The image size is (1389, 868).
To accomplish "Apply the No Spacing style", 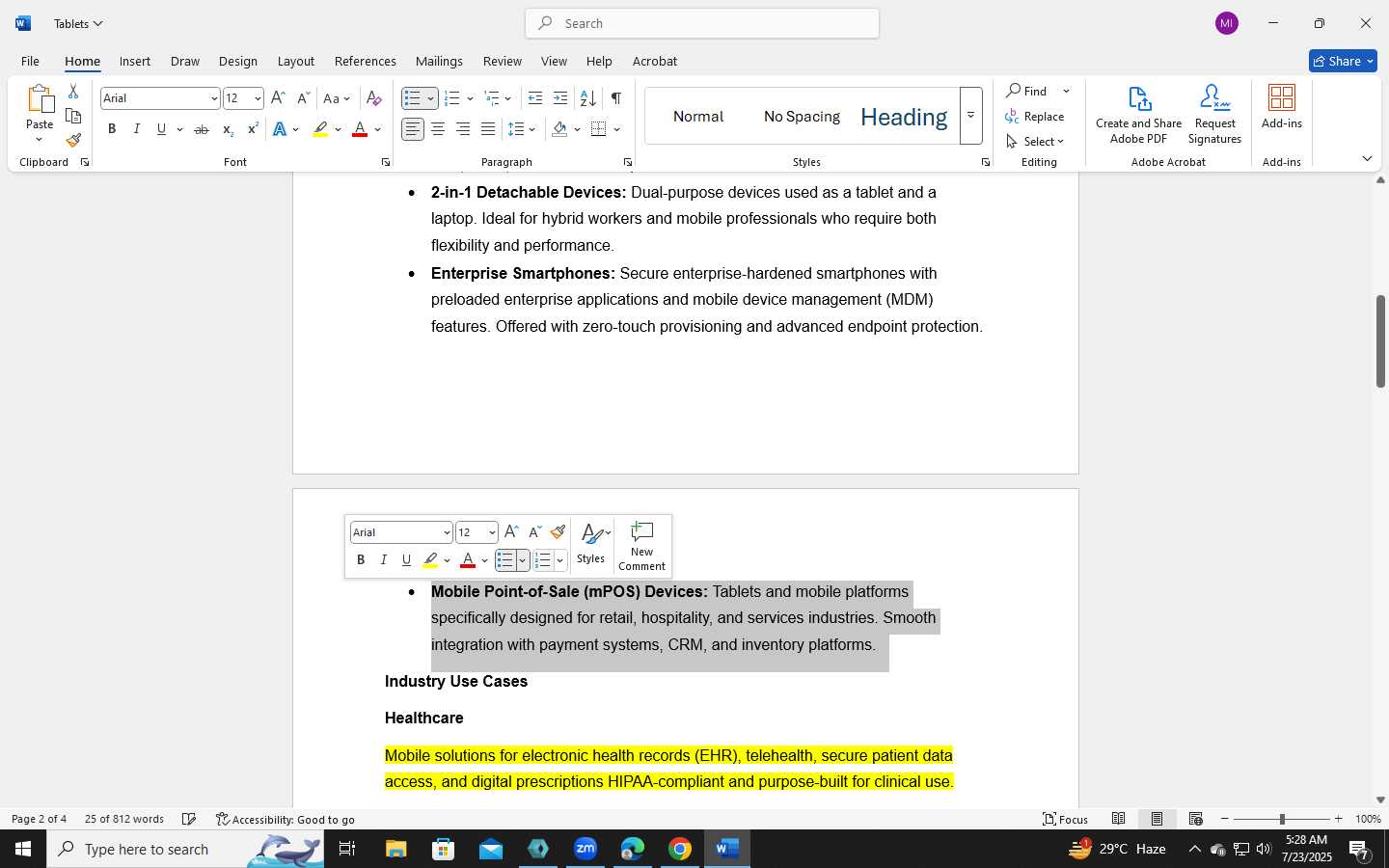I will [802, 117].
